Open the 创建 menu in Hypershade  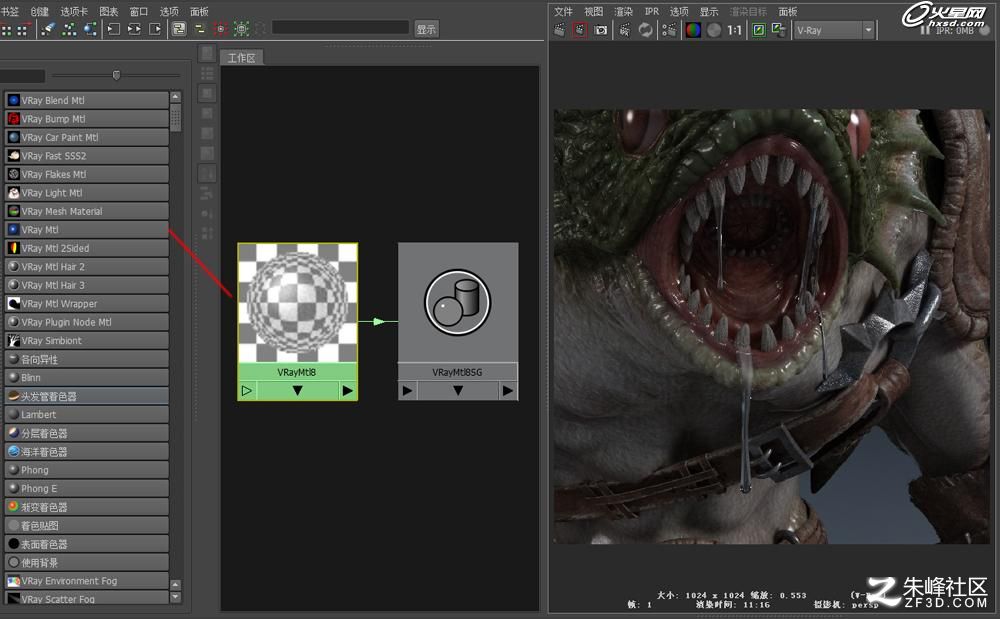40,11
